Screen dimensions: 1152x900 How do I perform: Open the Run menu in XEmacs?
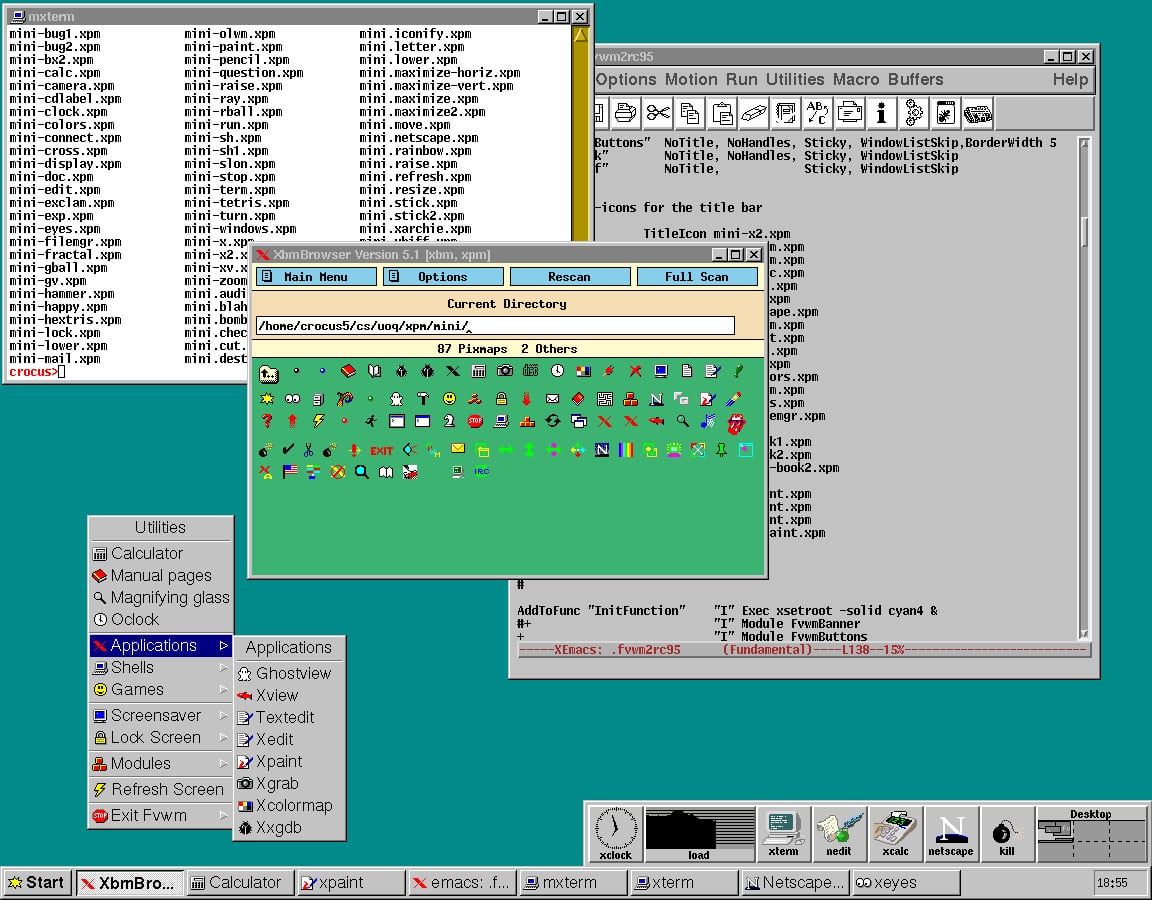[742, 79]
